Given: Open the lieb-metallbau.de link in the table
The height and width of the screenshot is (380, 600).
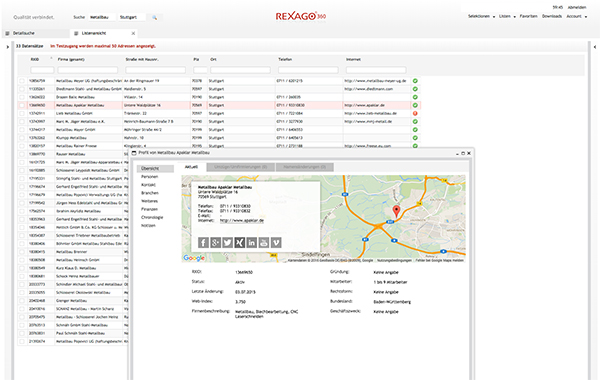Looking at the screenshot, I should click(x=370, y=114).
